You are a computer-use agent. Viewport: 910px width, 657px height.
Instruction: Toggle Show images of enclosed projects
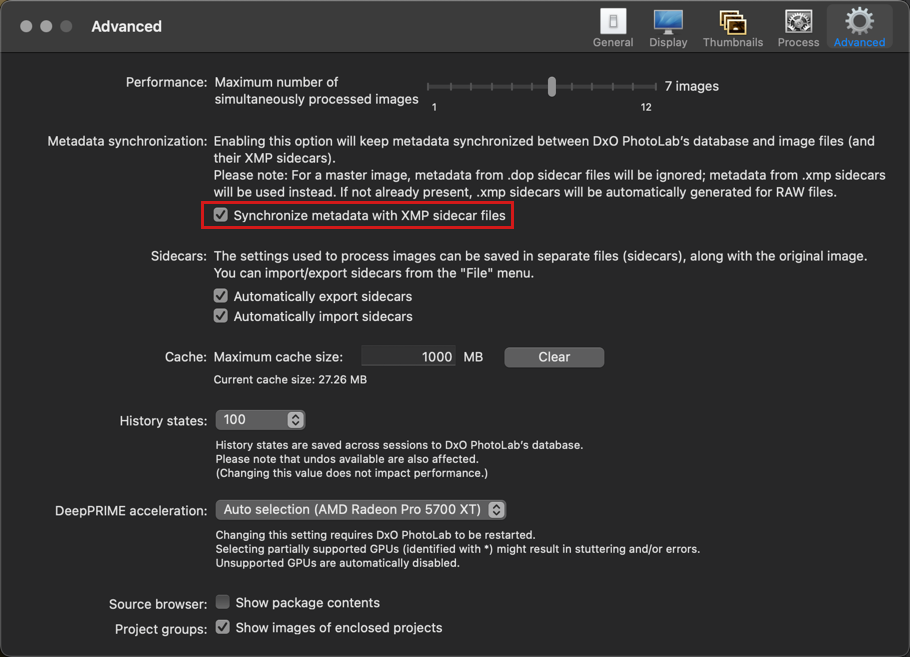coord(222,627)
